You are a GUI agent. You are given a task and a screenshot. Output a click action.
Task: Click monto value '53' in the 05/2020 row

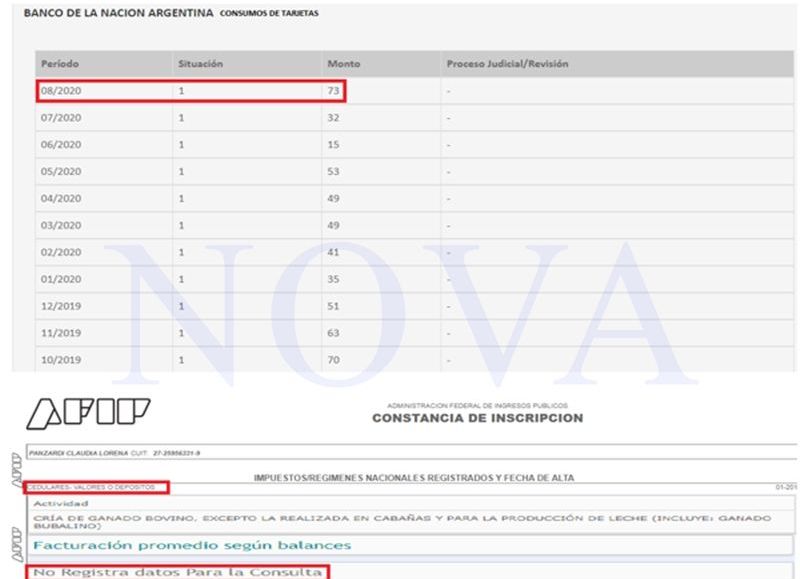pyautogui.click(x=333, y=171)
